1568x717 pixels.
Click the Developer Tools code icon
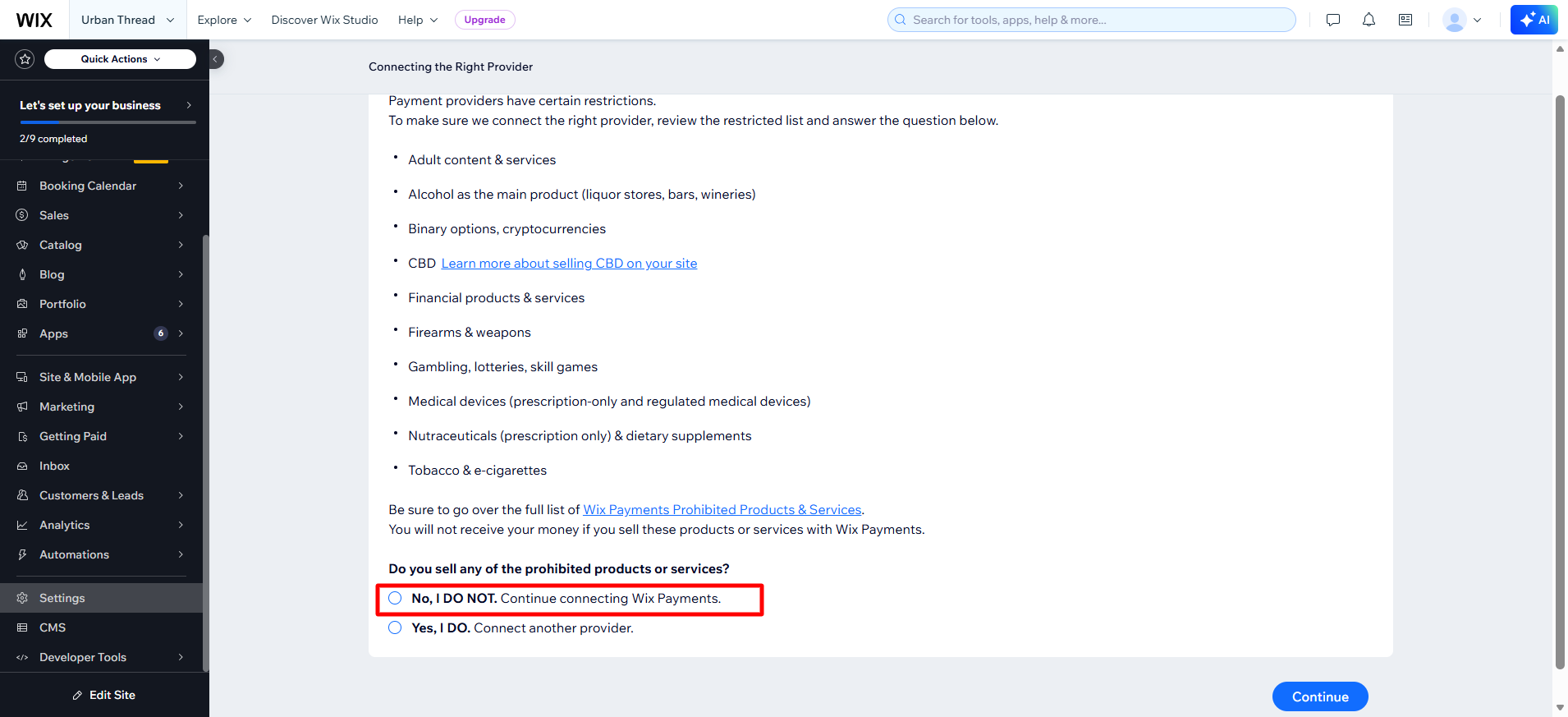coord(22,657)
